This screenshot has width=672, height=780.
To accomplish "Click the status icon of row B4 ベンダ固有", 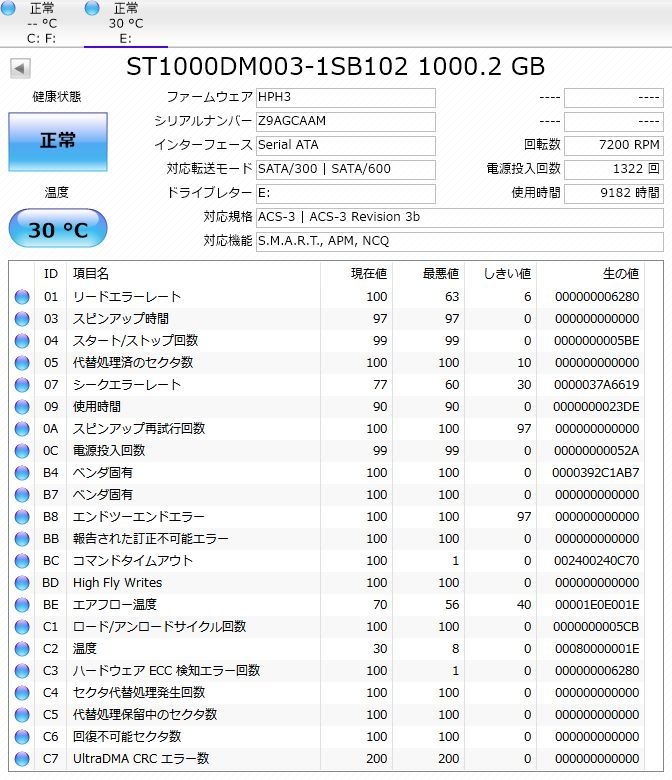I will (x=22, y=473).
